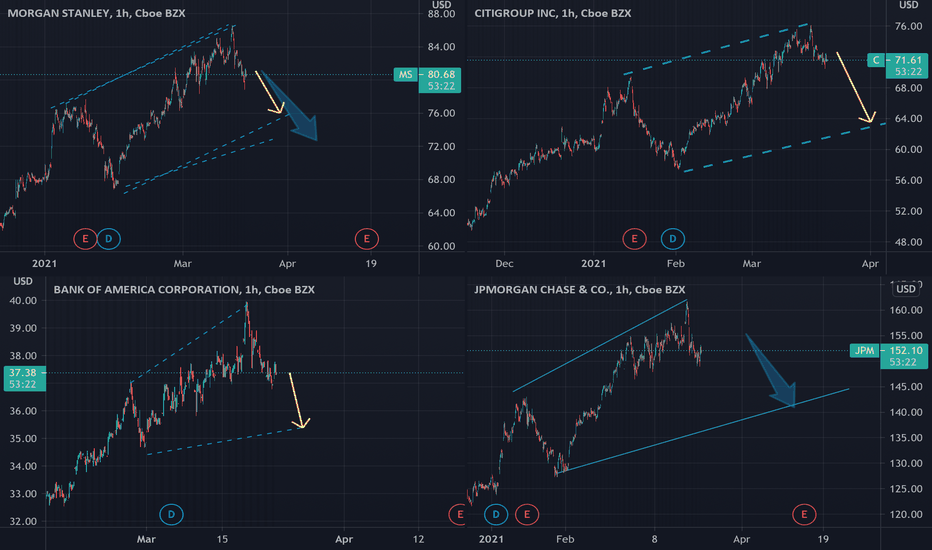Image resolution: width=932 pixels, height=550 pixels.
Task: Click 35.00 on Bank of America's price scale
Action: tap(23, 439)
